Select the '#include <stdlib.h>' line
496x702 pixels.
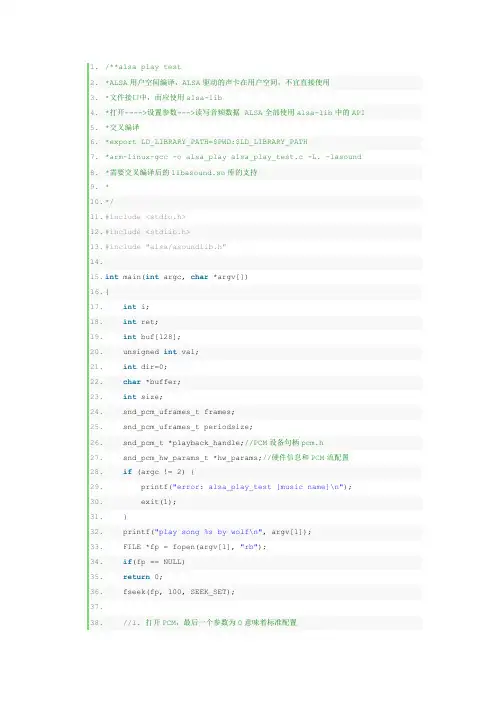(148, 231)
